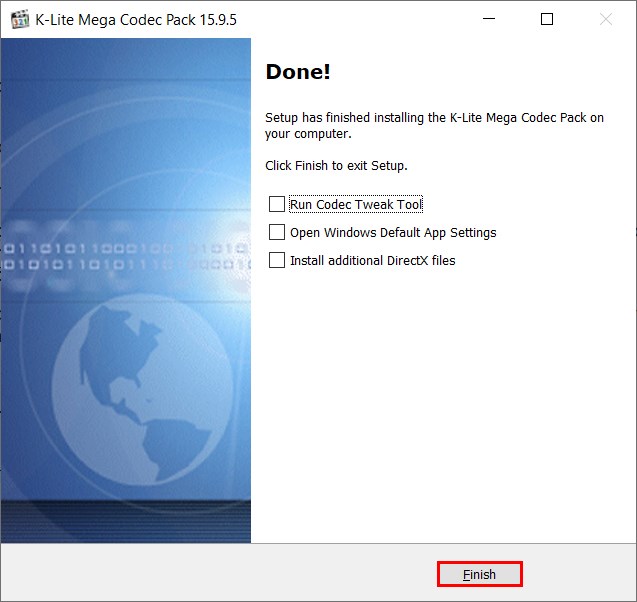Minimize the K-Lite setup window
Image resolution: width=637 pixels, height=602 pixels.
489,19
